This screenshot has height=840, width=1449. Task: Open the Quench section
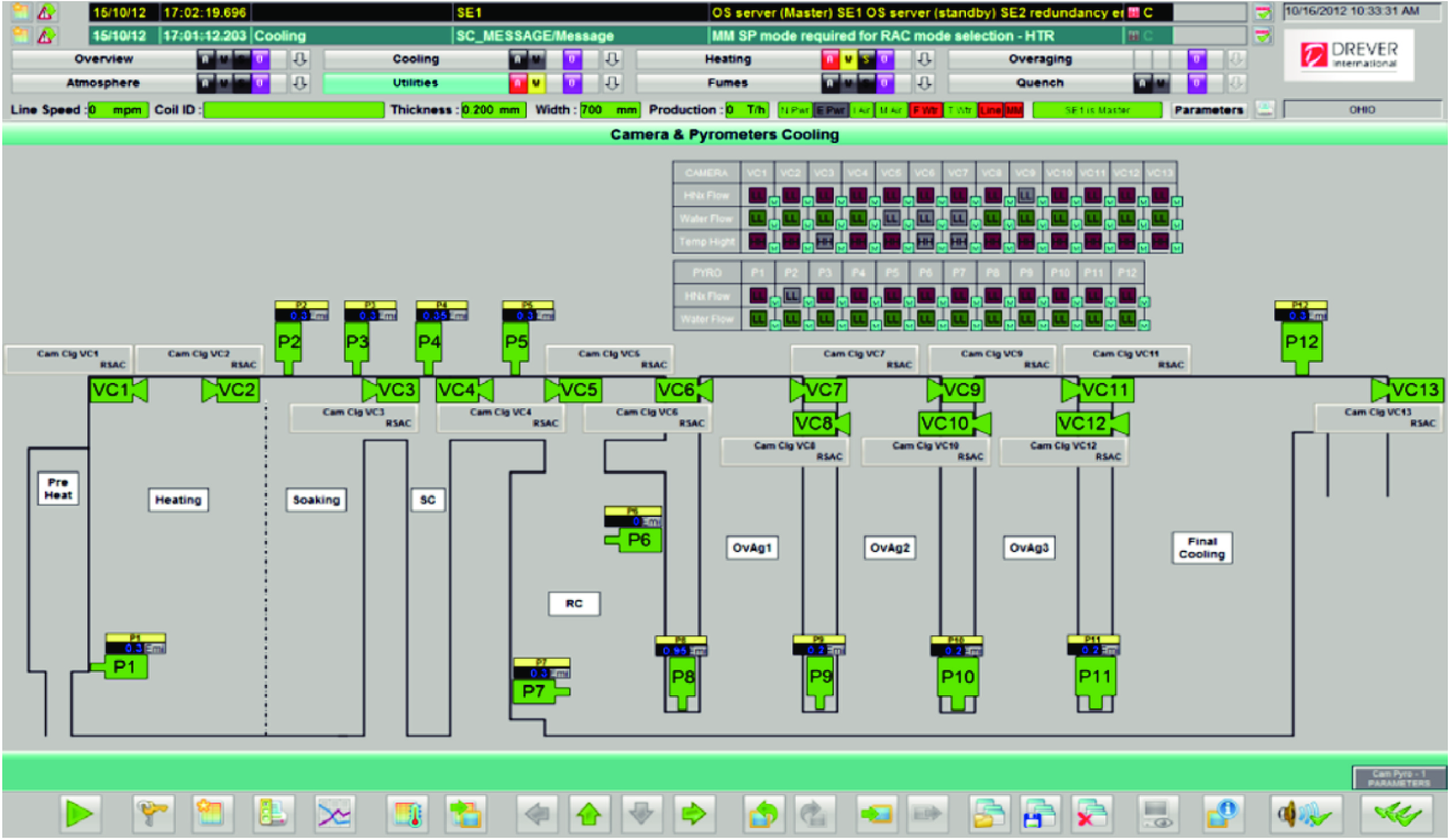point(1040,83)
